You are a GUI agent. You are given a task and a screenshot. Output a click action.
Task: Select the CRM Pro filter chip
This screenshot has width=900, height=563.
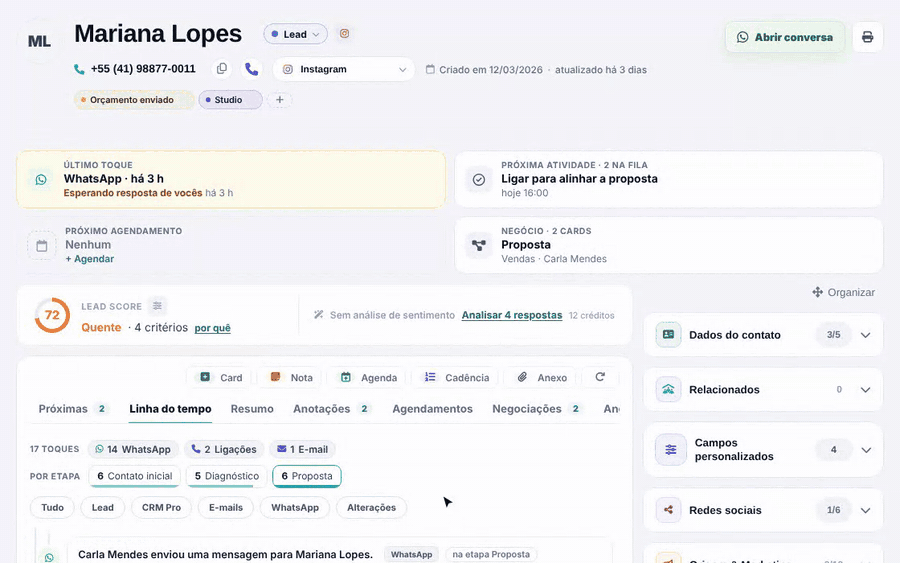coord(161,507)
